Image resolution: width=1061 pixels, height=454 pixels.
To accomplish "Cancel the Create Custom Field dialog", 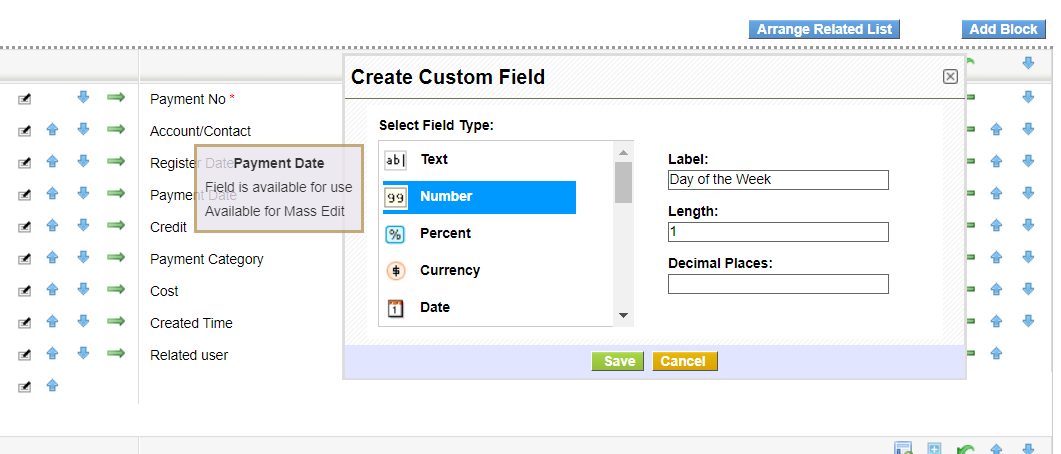I will 684,361.
